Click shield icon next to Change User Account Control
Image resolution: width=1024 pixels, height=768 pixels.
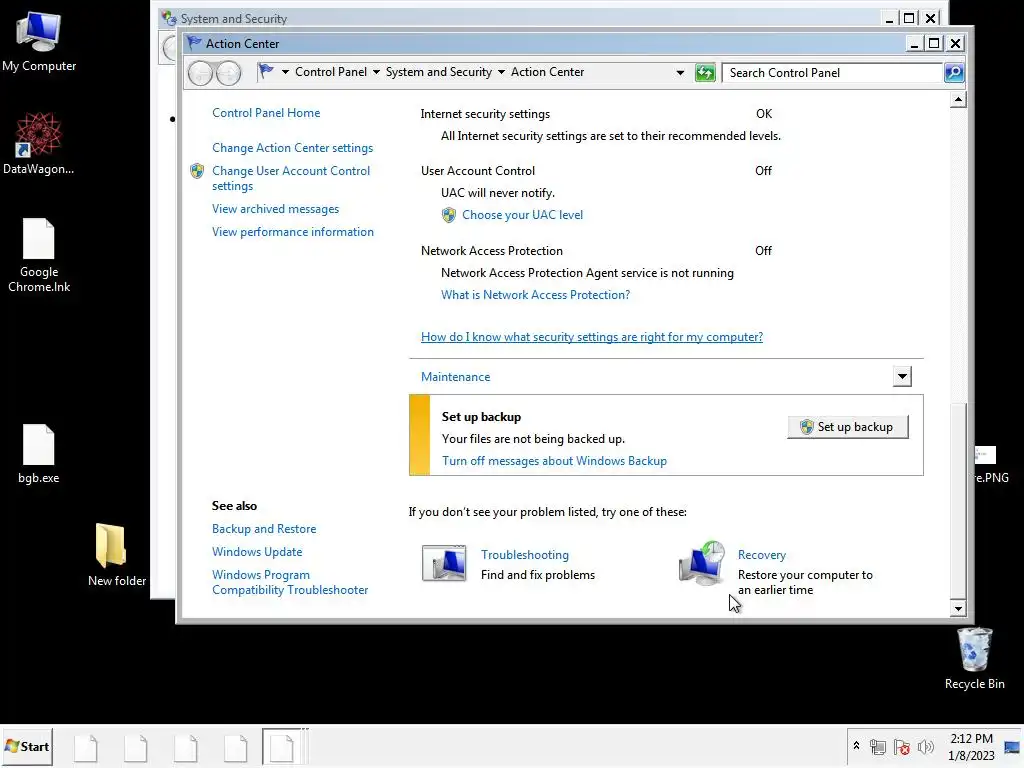pyautogui.click(x=197, y=171)
